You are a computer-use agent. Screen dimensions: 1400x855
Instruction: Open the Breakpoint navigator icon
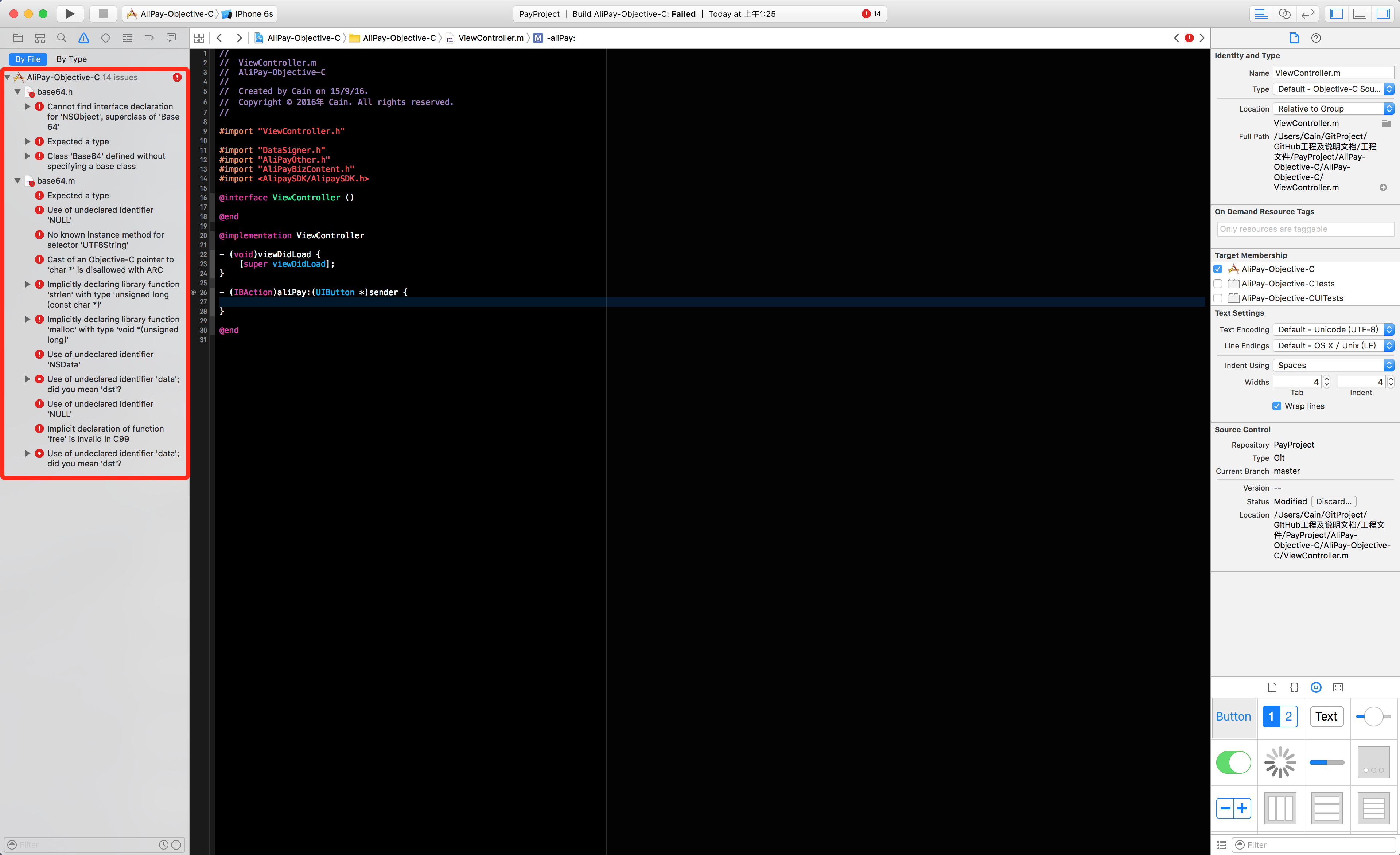tap(149, 38)
